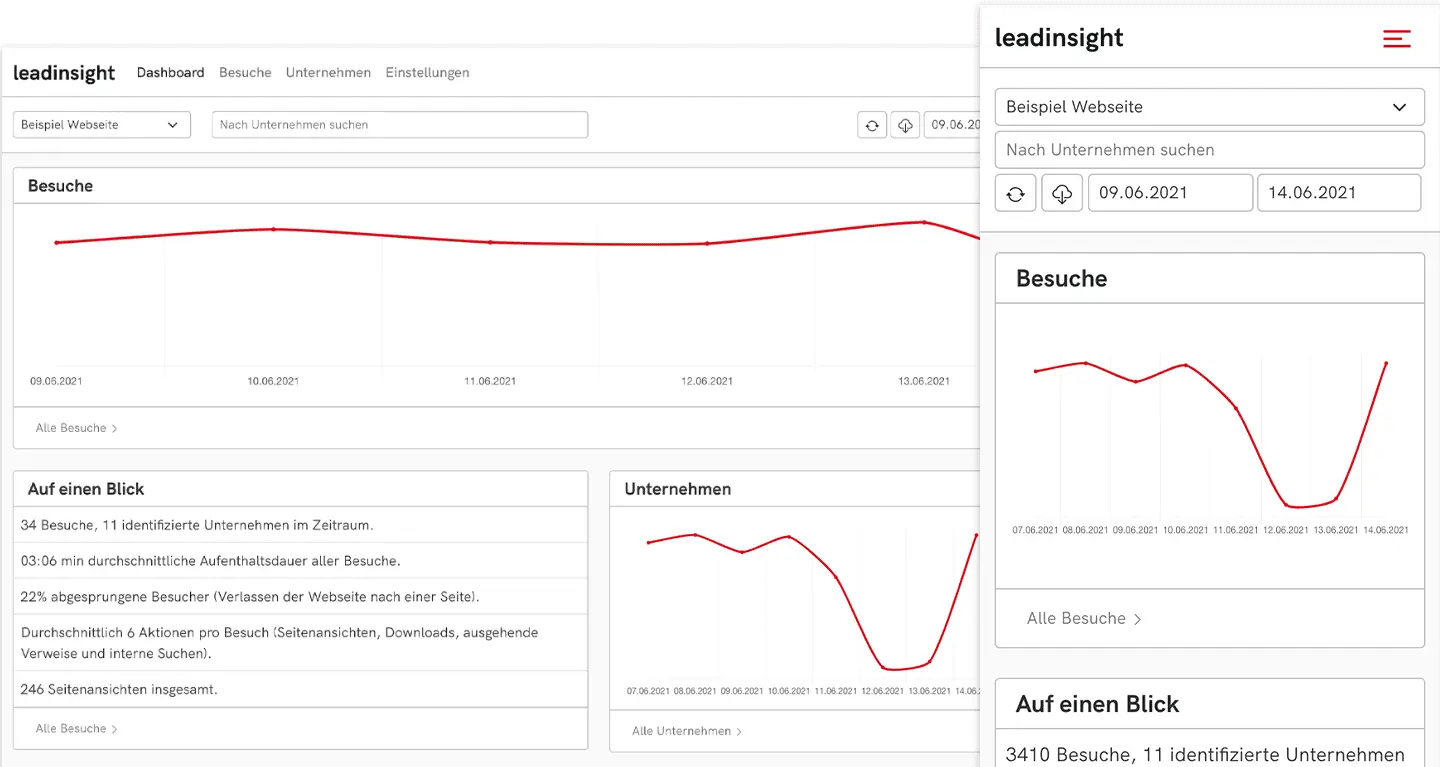Viewport: 1440px width, 767px height.
Task: Open the Beispiel Webseite dropdown in the desktop dashboard
Action: pos(101,125)
